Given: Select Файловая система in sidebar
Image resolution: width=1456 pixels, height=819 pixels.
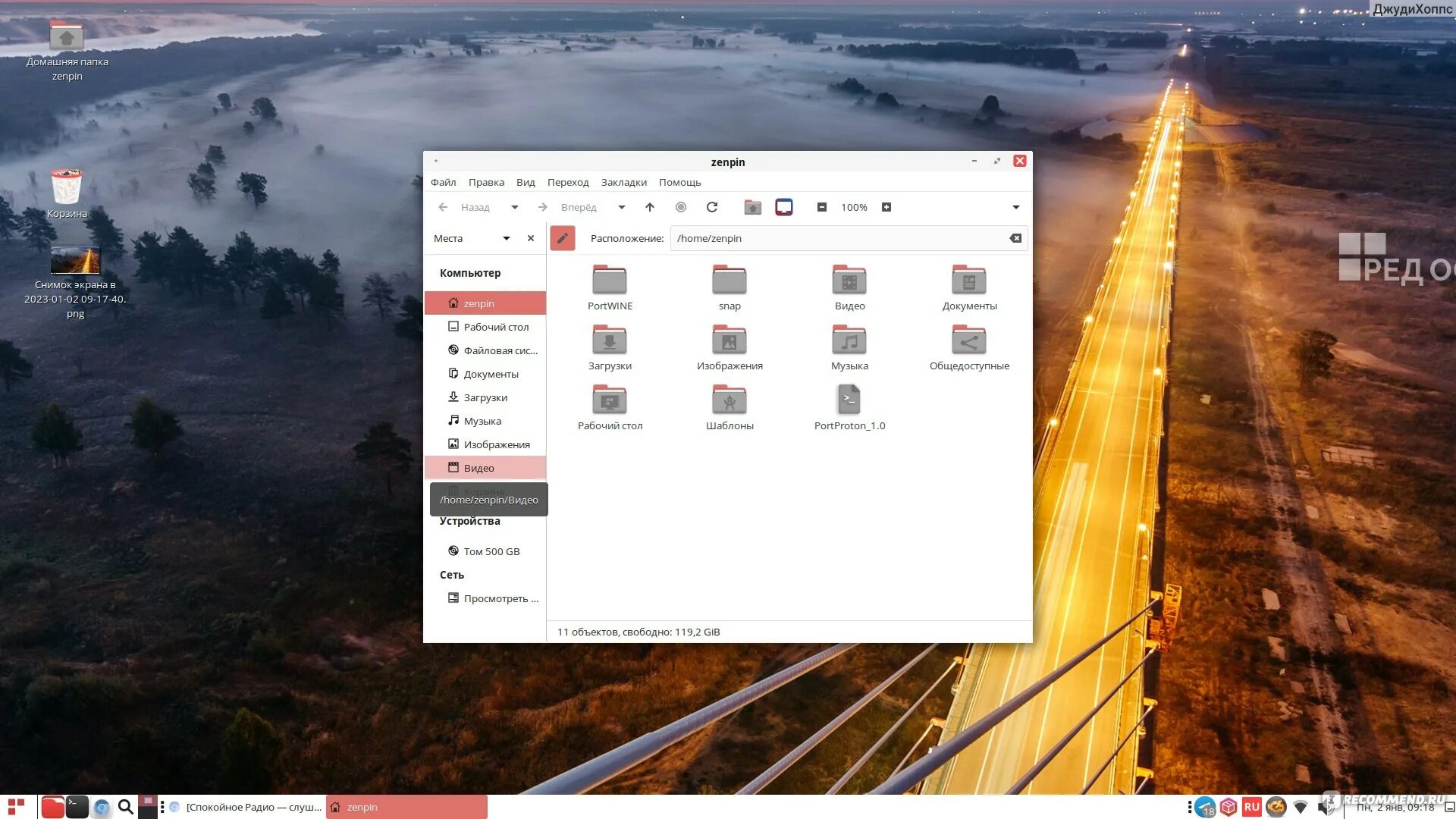Looking at the screenshot, I should click(x=485, y=350).
